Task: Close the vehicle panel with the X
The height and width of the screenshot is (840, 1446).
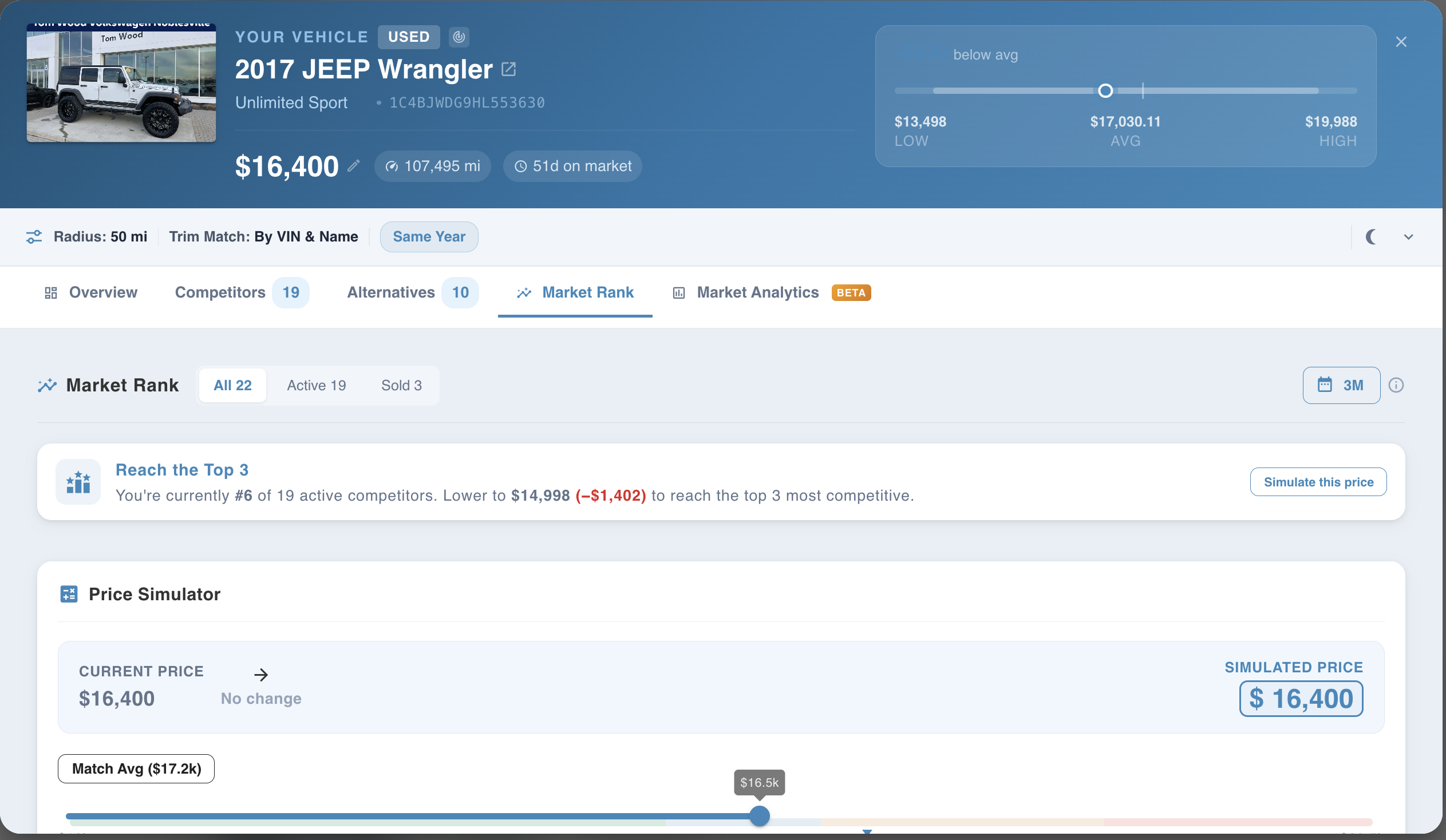Action: (x=1401, y=42)
